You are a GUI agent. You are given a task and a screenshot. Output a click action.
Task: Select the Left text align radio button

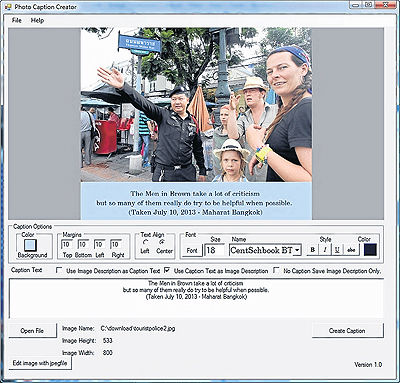click(x=145, y=242)
